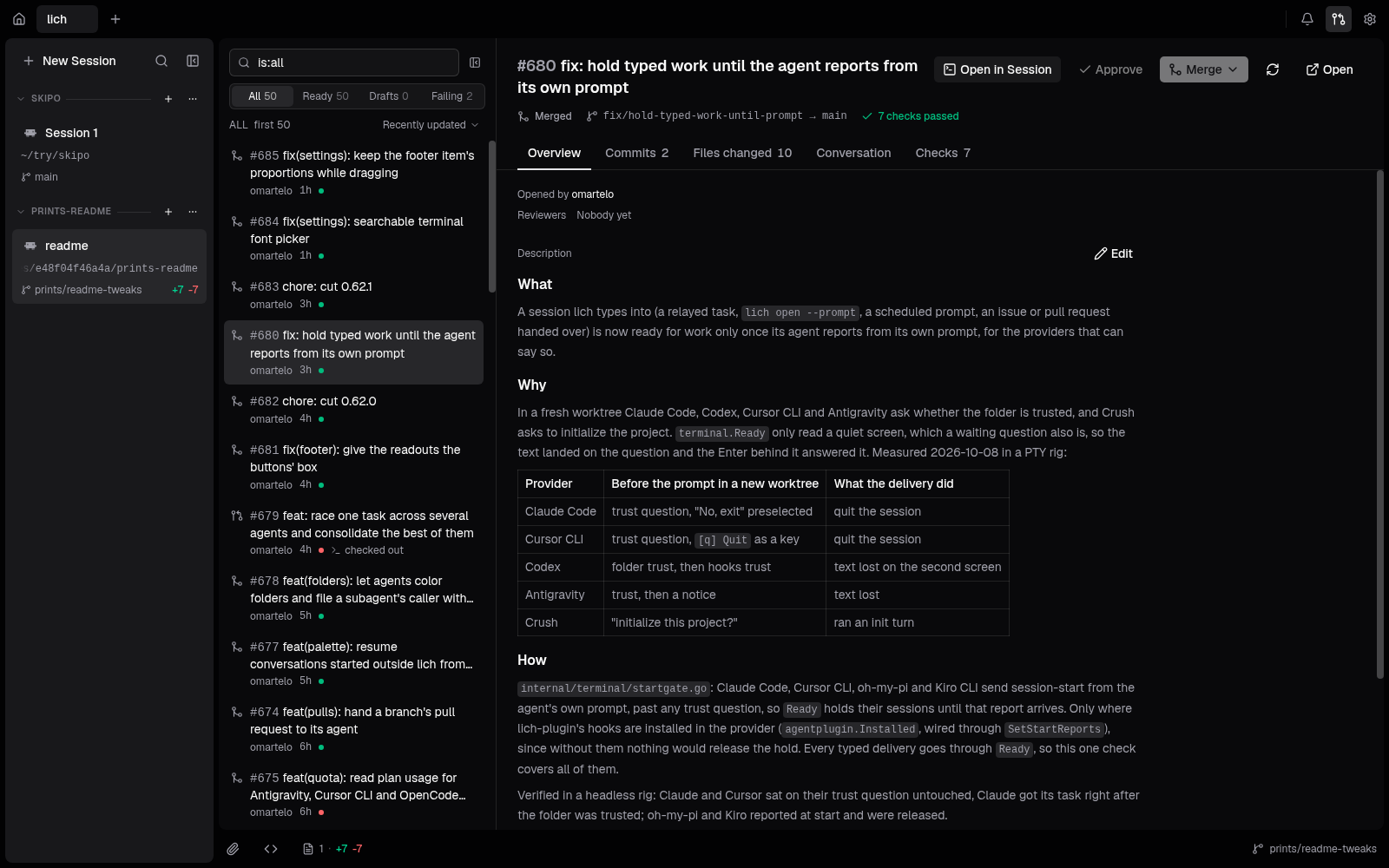Open a new tab with the plus icon
Screen dimensions: 1389x868
(115, 19)
